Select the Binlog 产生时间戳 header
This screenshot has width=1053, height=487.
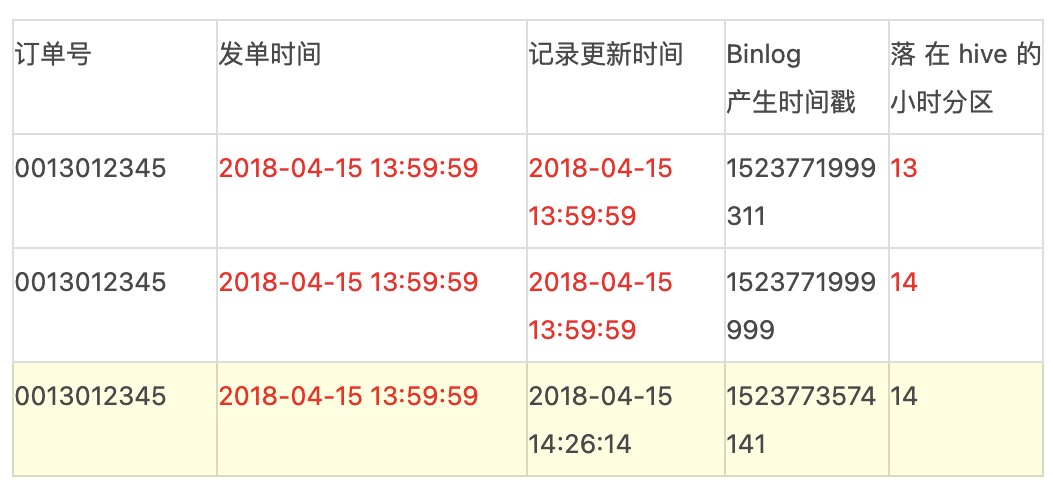click(791, 79)
